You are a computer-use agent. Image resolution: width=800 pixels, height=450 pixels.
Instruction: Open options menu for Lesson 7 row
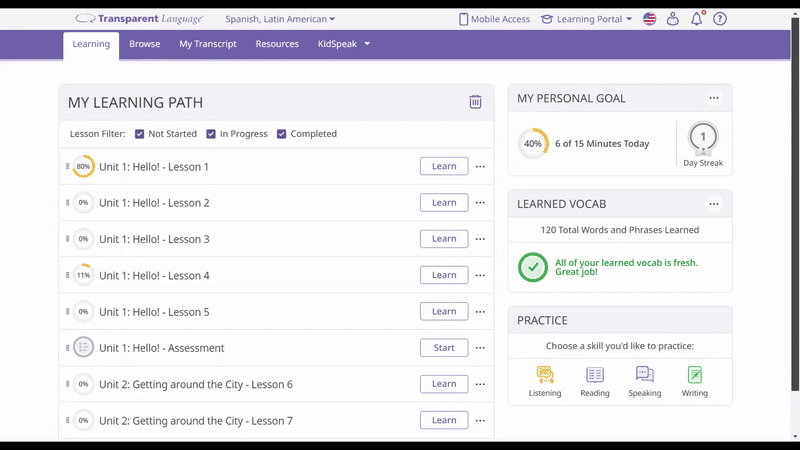(x=480, y=420)
